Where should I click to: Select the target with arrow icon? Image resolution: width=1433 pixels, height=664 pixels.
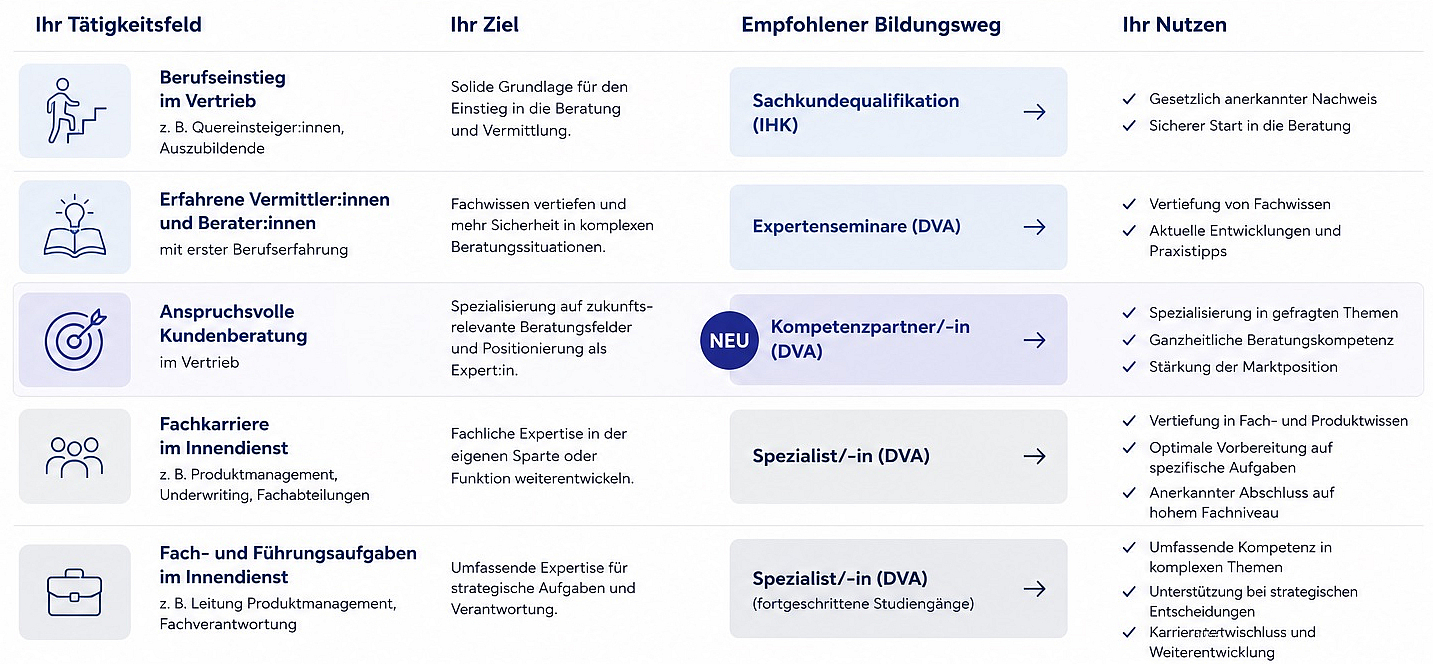click(75, 340)
